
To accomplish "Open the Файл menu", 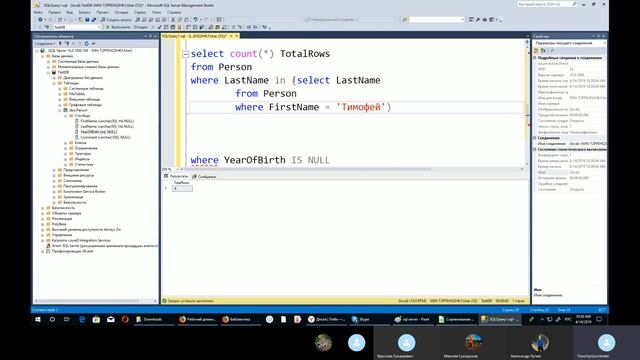I will tap(38, 12).
